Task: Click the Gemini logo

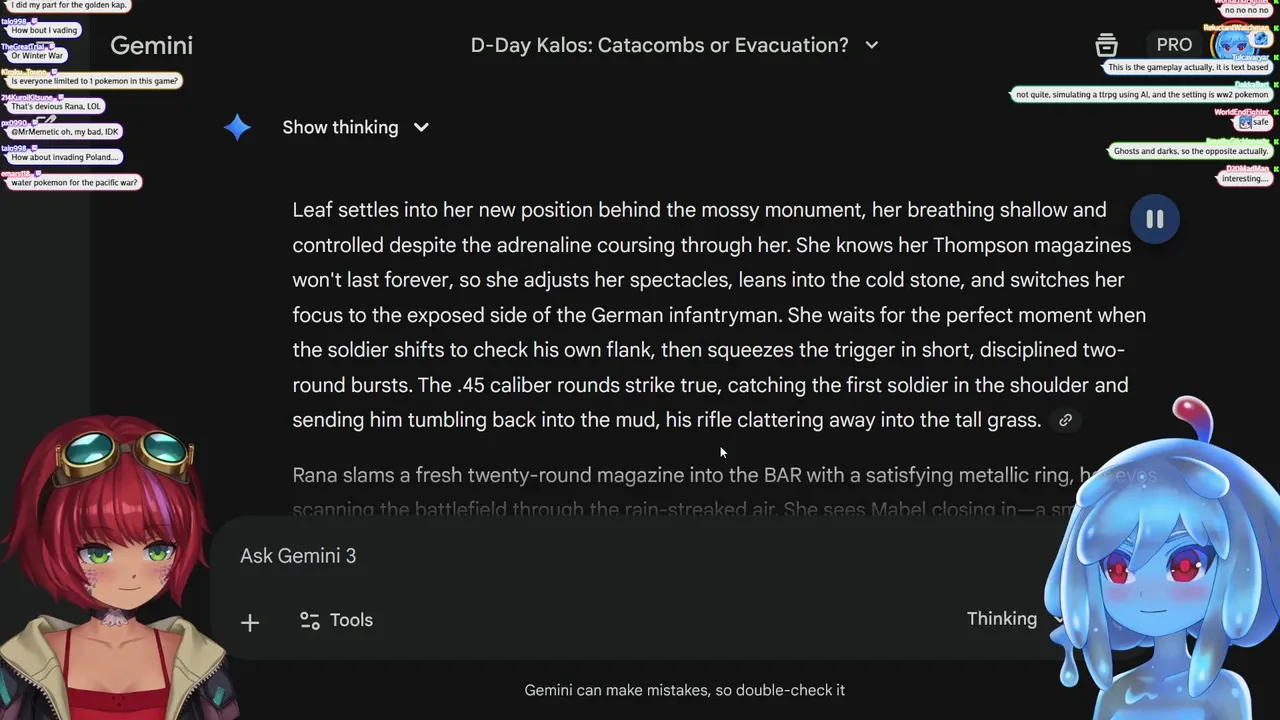Action: 151,45
